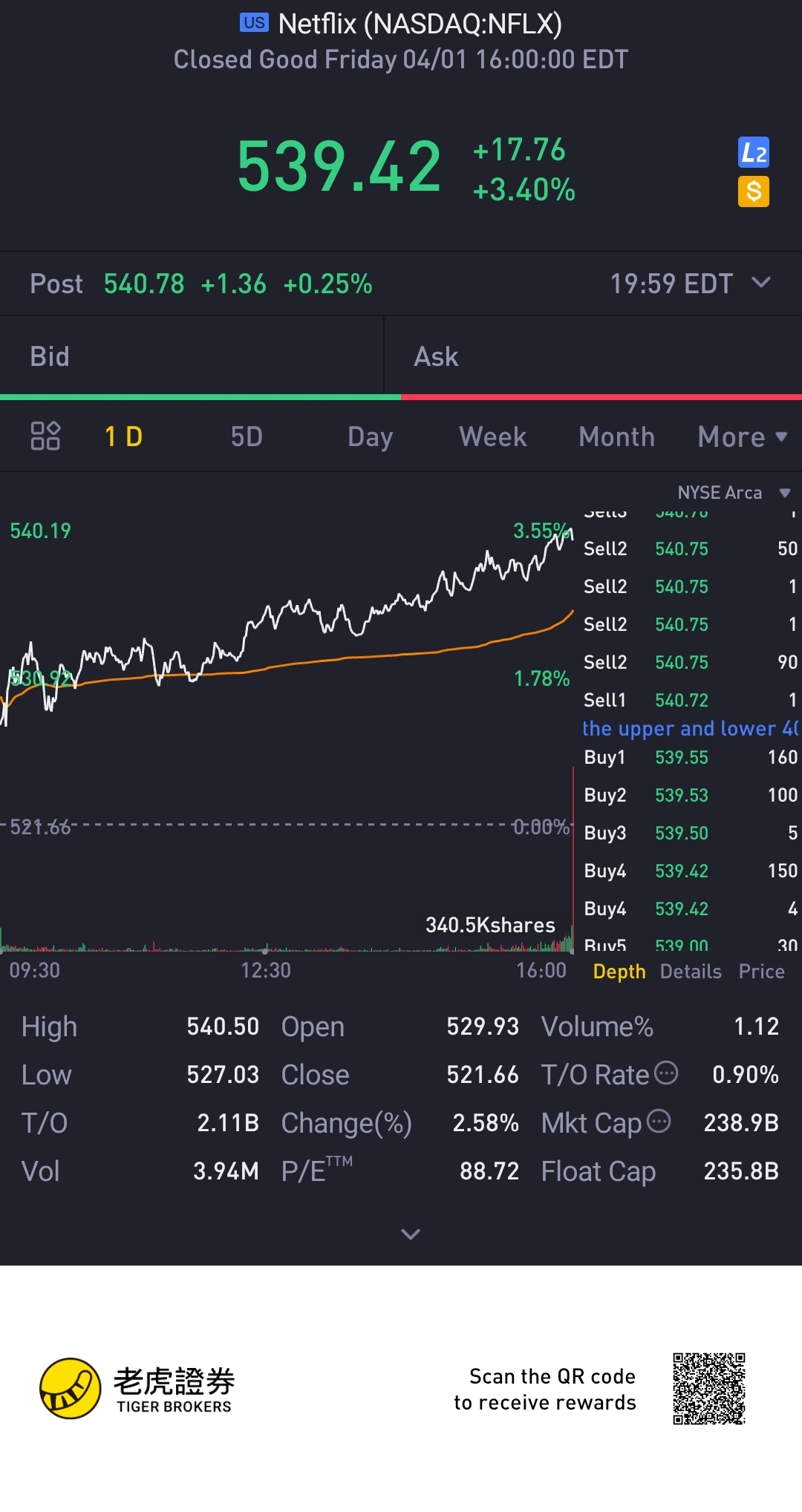Tap the QR code image
Screen dimensions: 802x1512
[x=709, y=1389]
